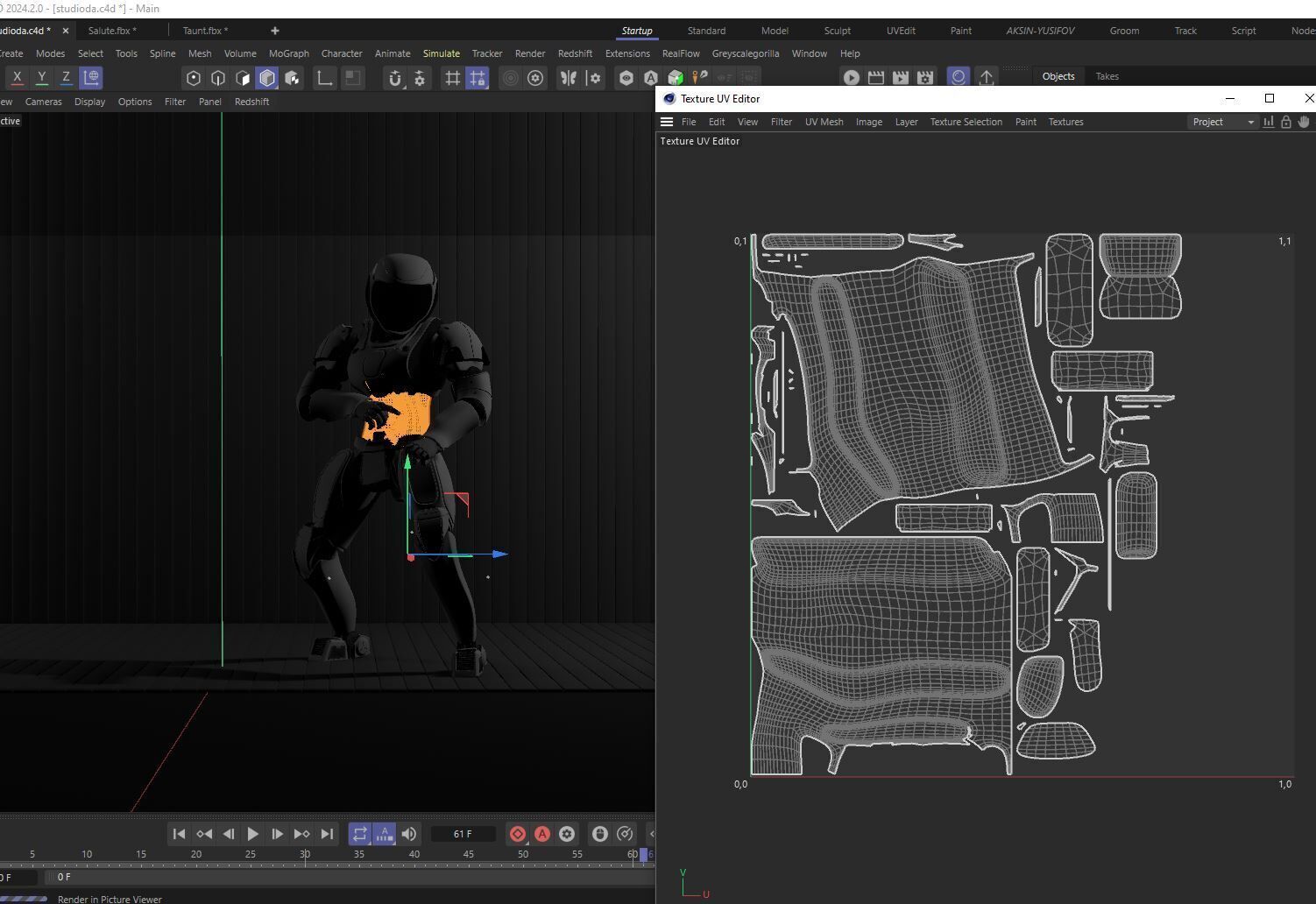Viewport: 1316px width, 904px height.
Task: Open viewport Display menu
Action: click(89, 102)
